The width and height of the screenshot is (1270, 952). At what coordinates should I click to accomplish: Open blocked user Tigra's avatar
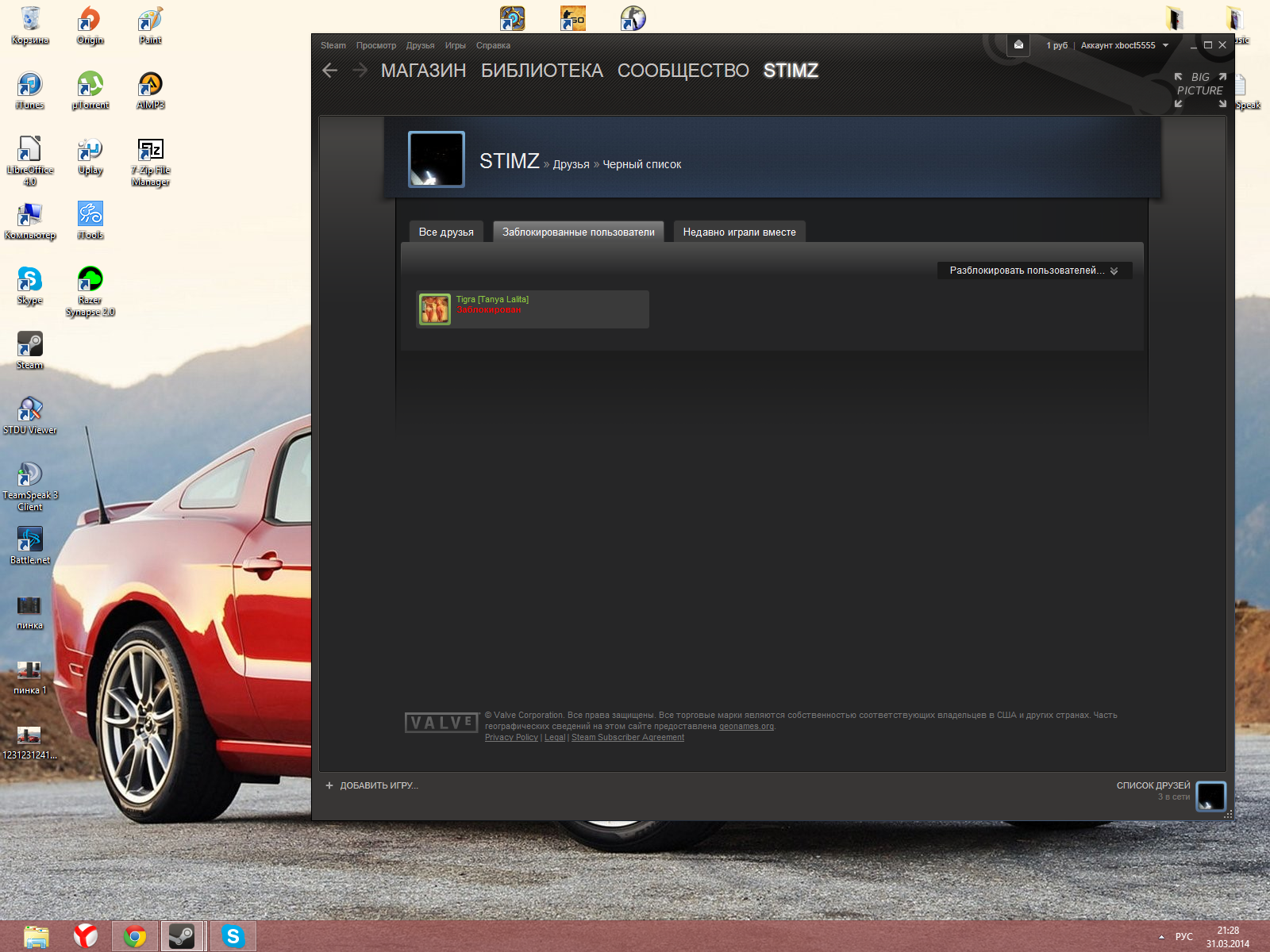[434, 309]
